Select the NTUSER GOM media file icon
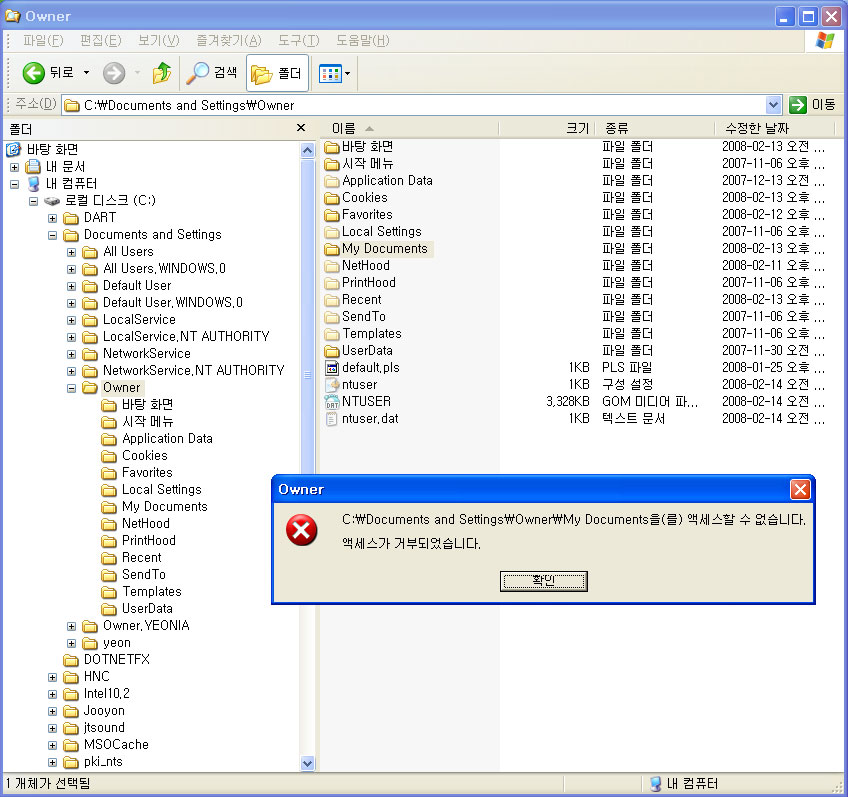This screenshot has width=848, height=797. point(332,402)
